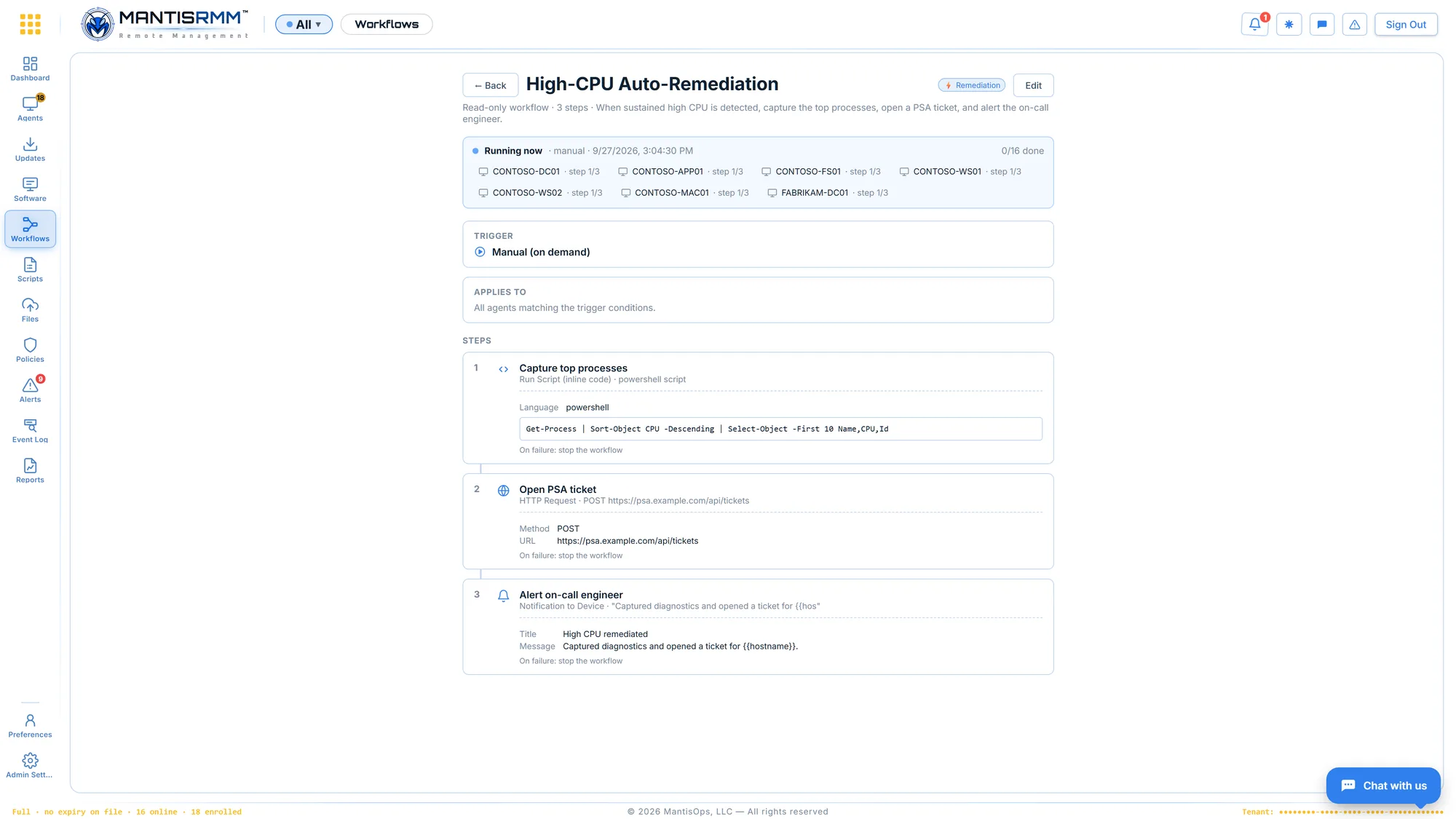
Task: Click the Workflows breadcrumb pill
Action: pyautogui.click(x=387, y=24)
